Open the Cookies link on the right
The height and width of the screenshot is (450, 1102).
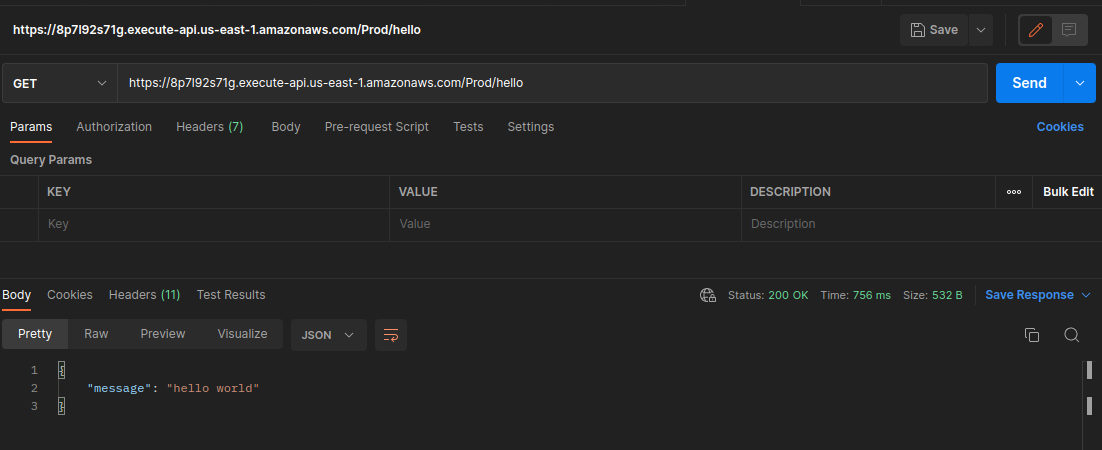1059,127
